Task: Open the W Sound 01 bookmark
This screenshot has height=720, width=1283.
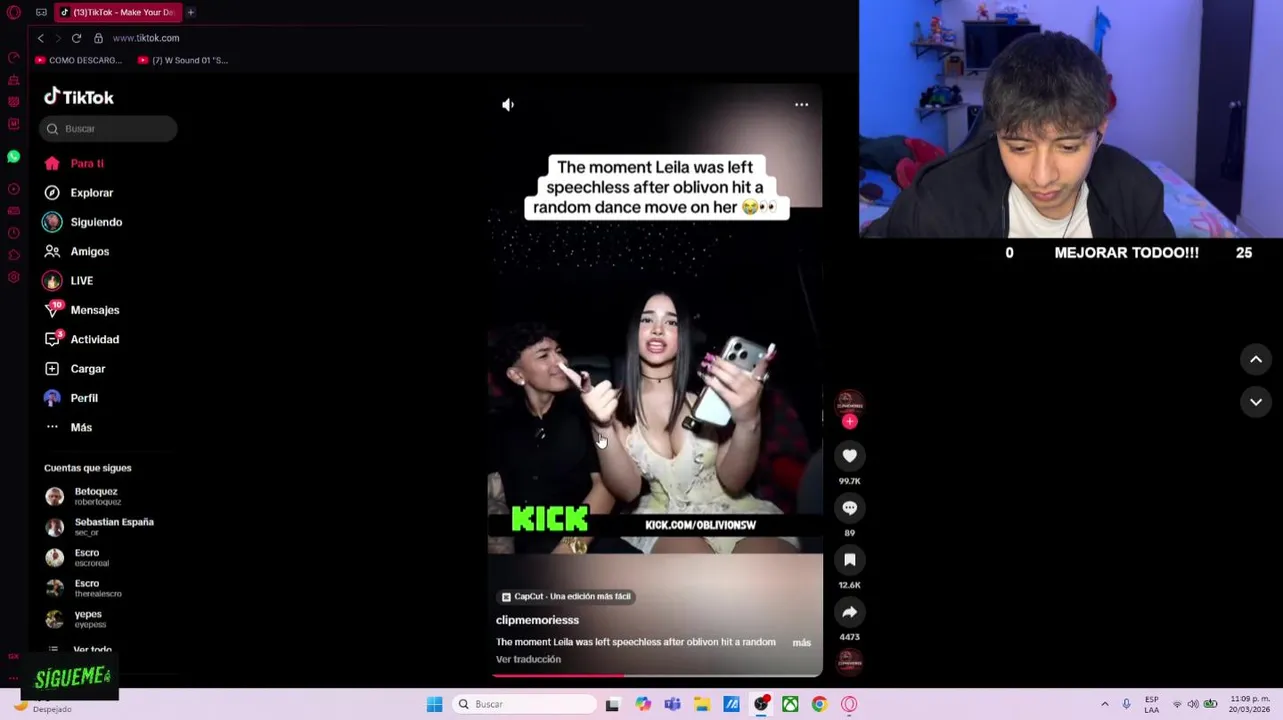Action: 183,60
